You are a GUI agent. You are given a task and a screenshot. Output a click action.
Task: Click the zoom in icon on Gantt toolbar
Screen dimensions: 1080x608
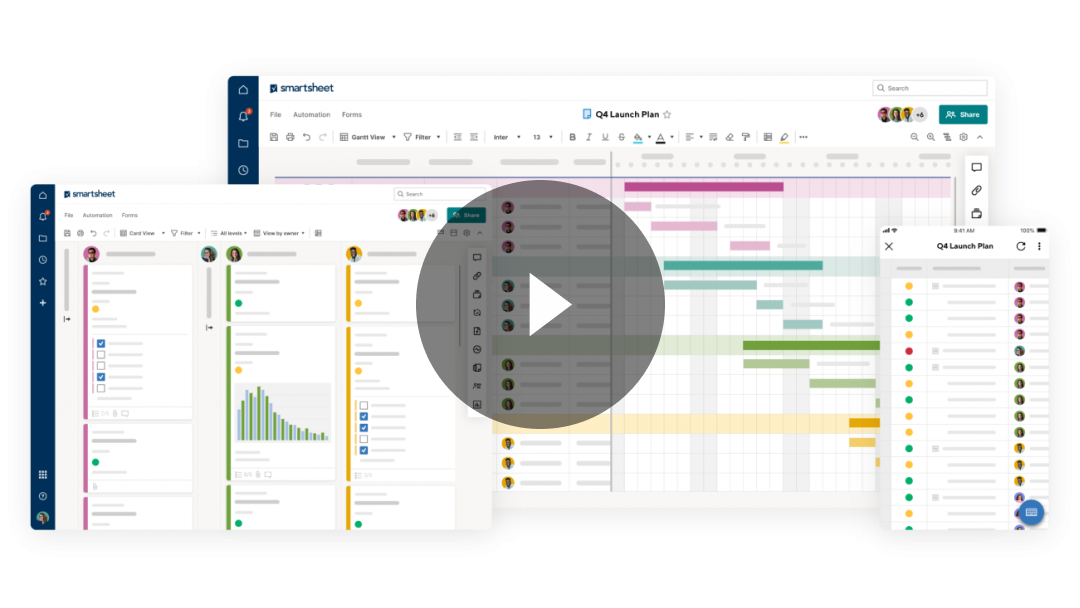point(931,137)
